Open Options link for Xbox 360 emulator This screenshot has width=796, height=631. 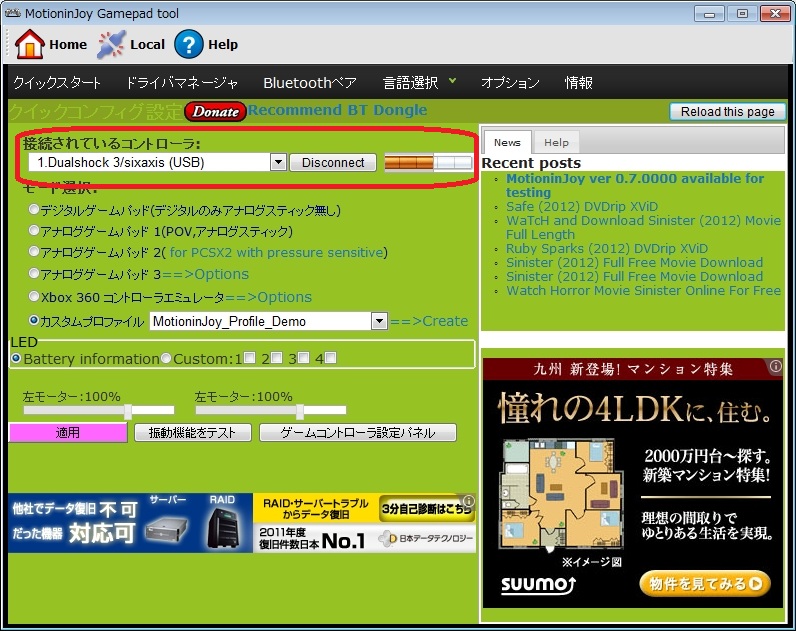(268, 297)
